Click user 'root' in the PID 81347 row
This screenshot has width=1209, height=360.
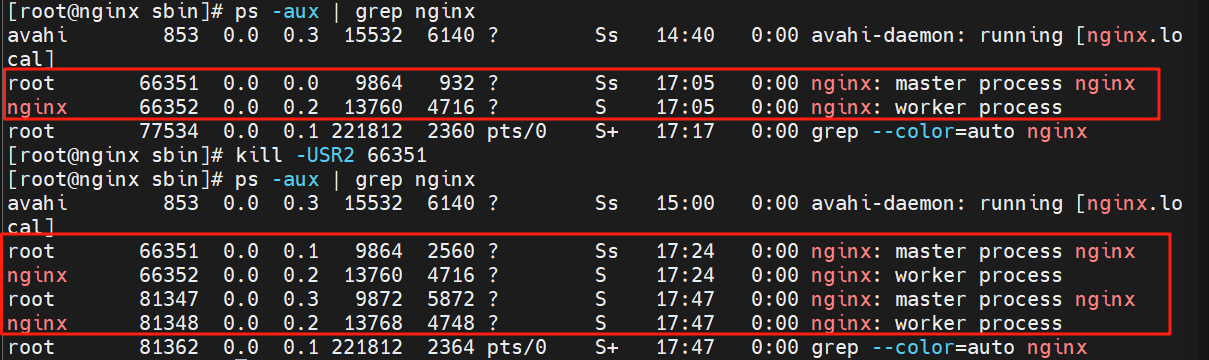click(31, 299)
